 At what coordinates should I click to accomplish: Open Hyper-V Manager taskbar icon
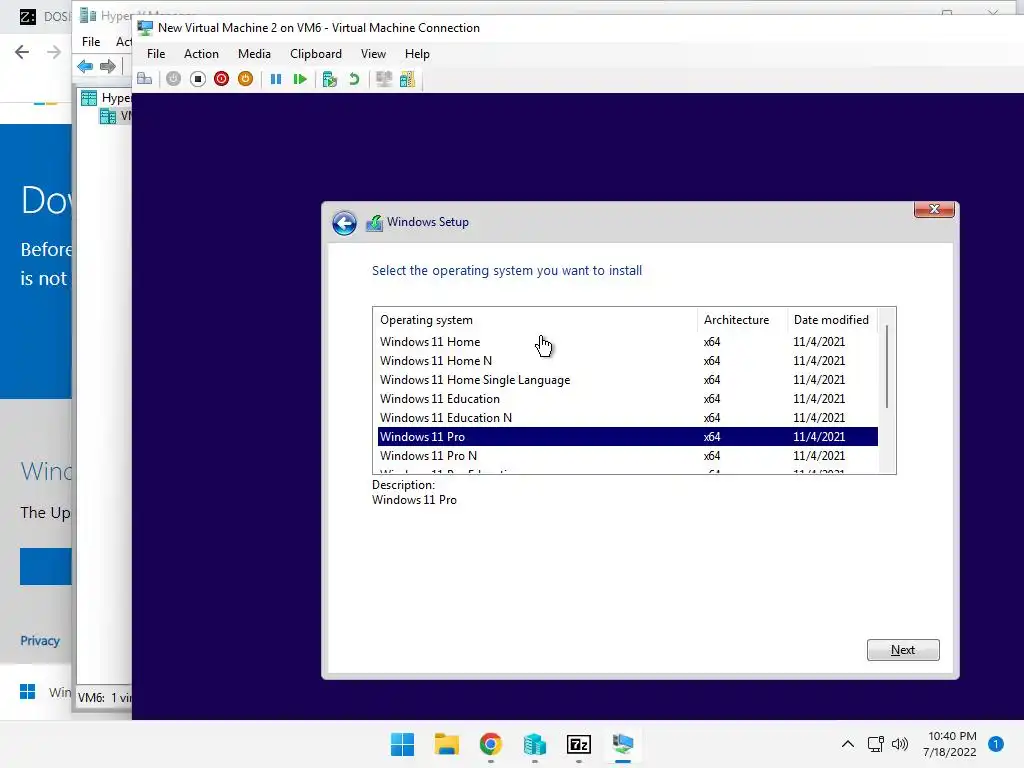tap(534, 744)
